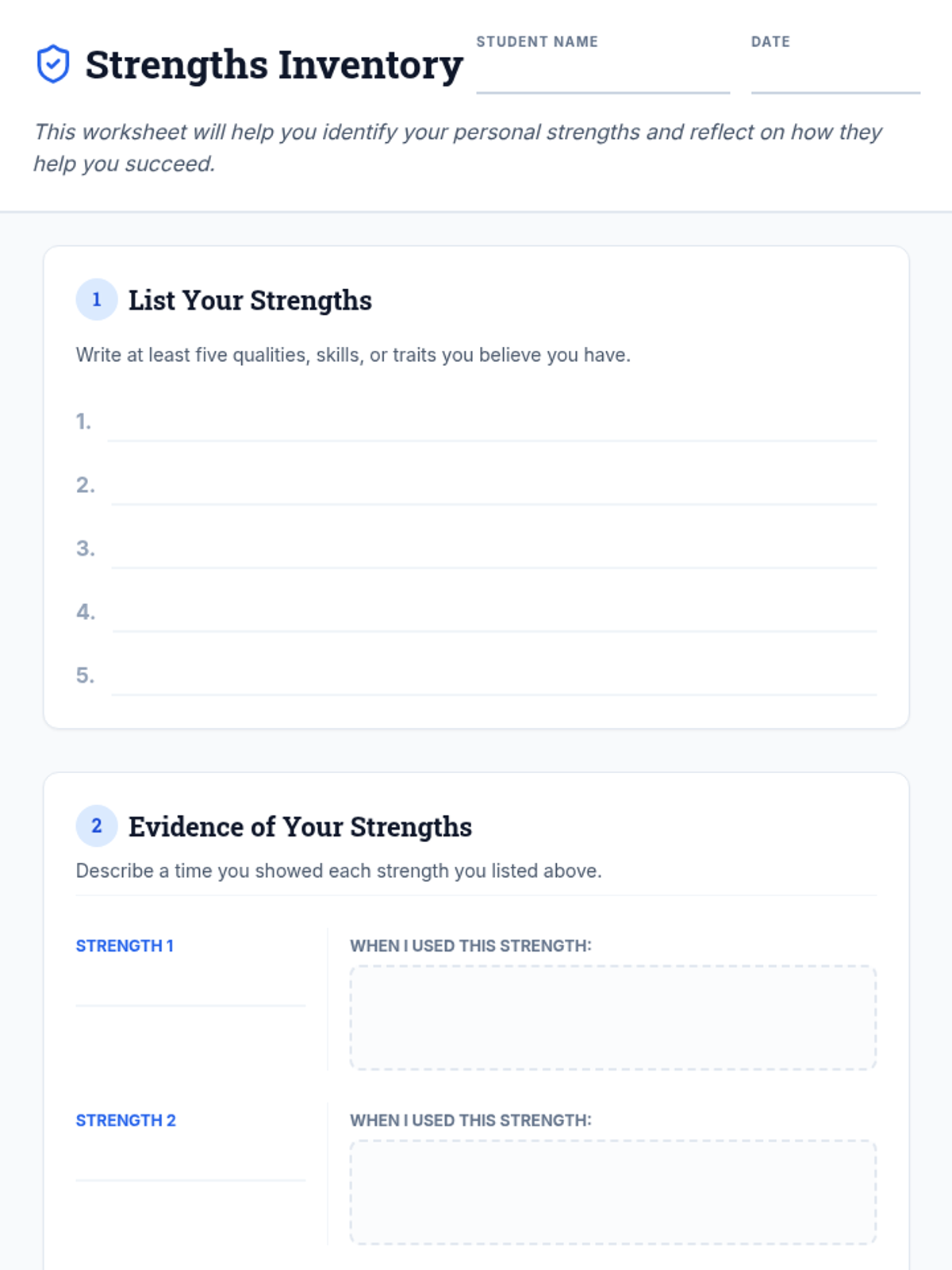Viewport: 952px width, 1270px height.
Task: Click the italic worksheet introduction text
Action: tap(457, 148)
